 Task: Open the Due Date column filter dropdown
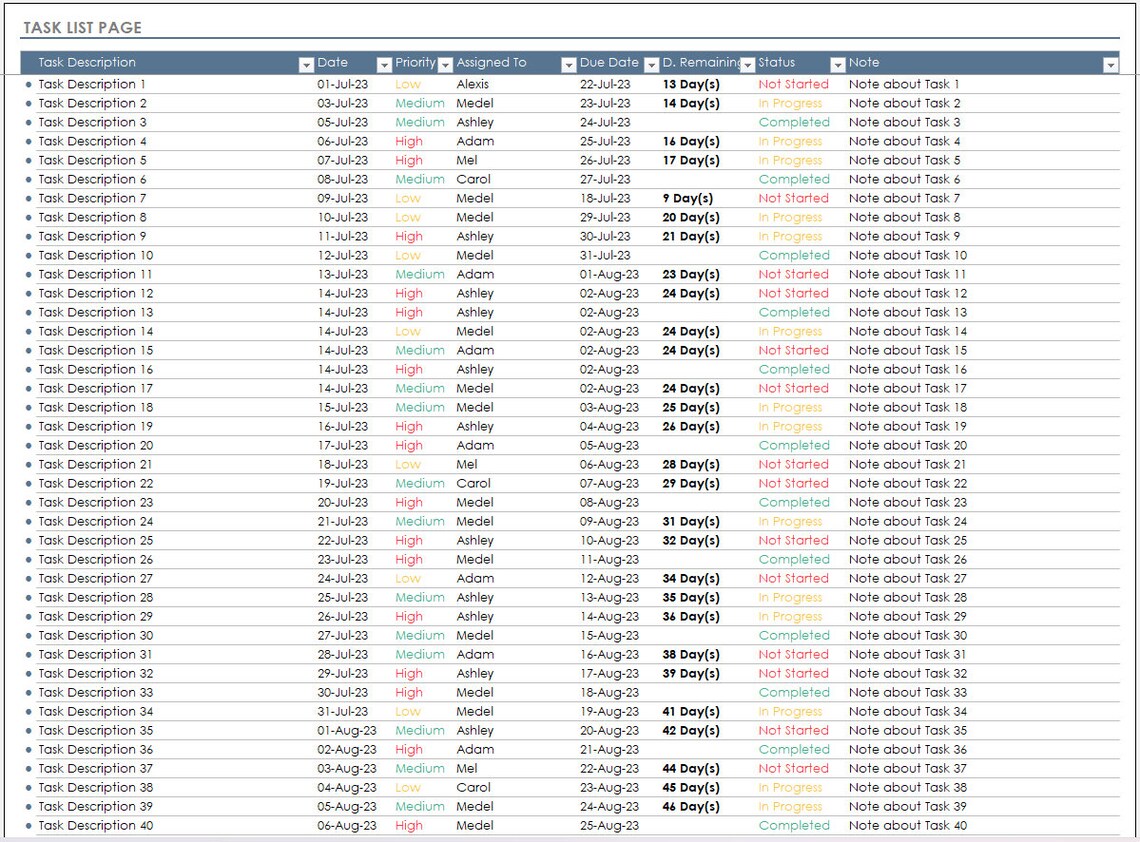click(653, 62)
